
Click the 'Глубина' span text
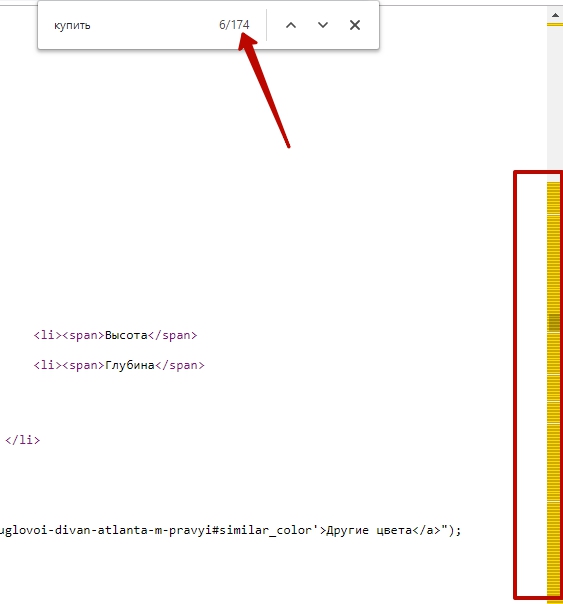pyautogui.click(x=129, y=365)
